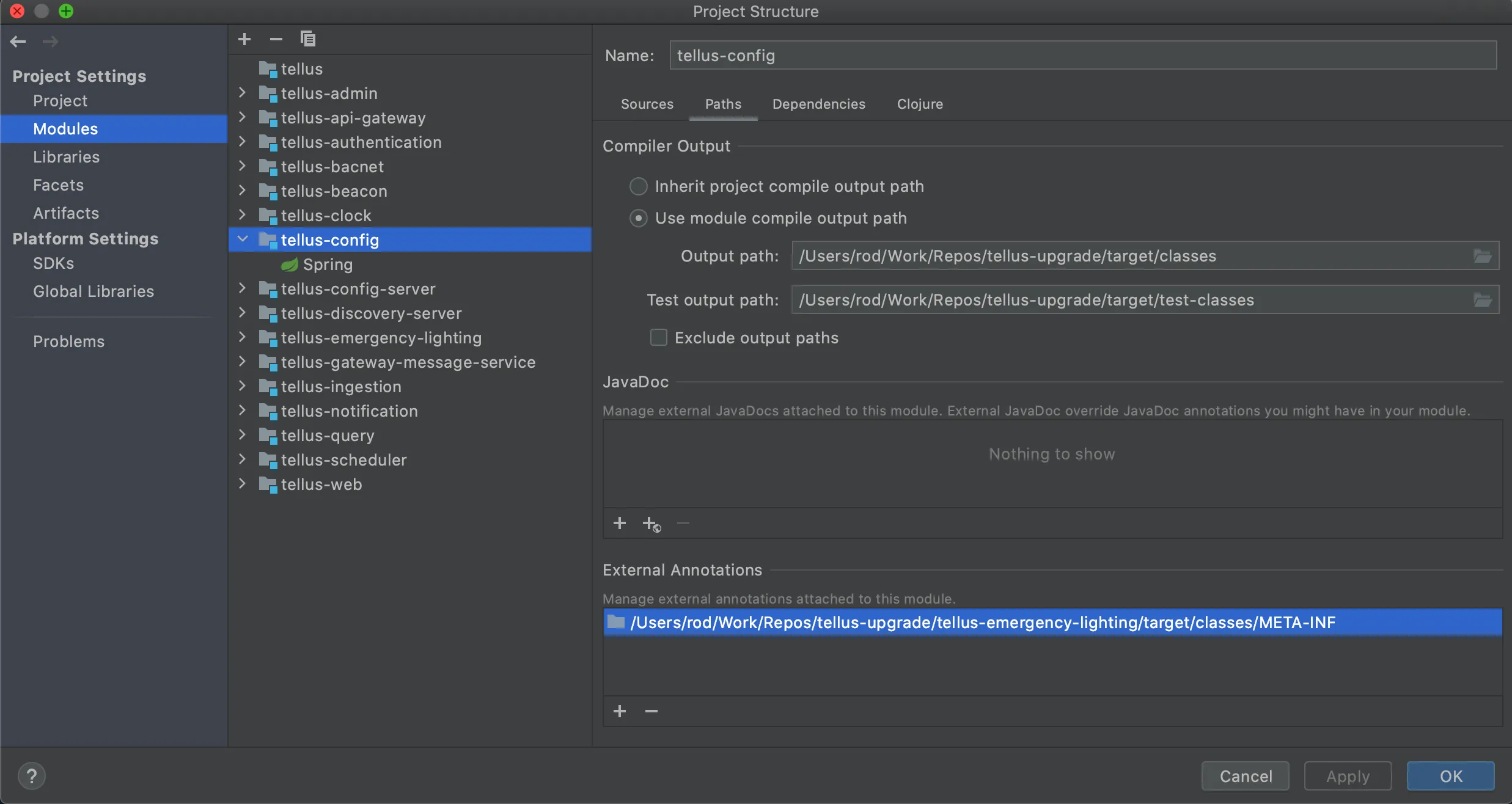
Task: Click the remove module minus icon
Action: [x=276, y=39]
